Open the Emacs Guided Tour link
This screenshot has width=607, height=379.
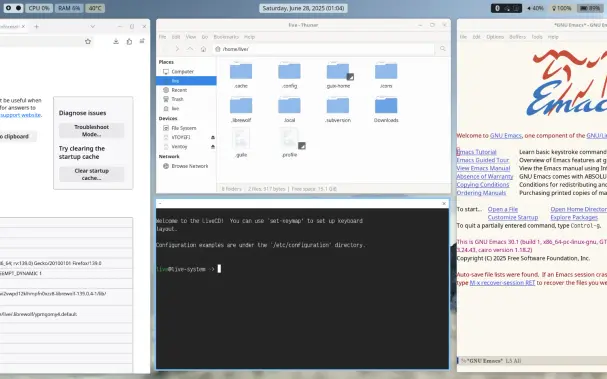tap(483, 160)
